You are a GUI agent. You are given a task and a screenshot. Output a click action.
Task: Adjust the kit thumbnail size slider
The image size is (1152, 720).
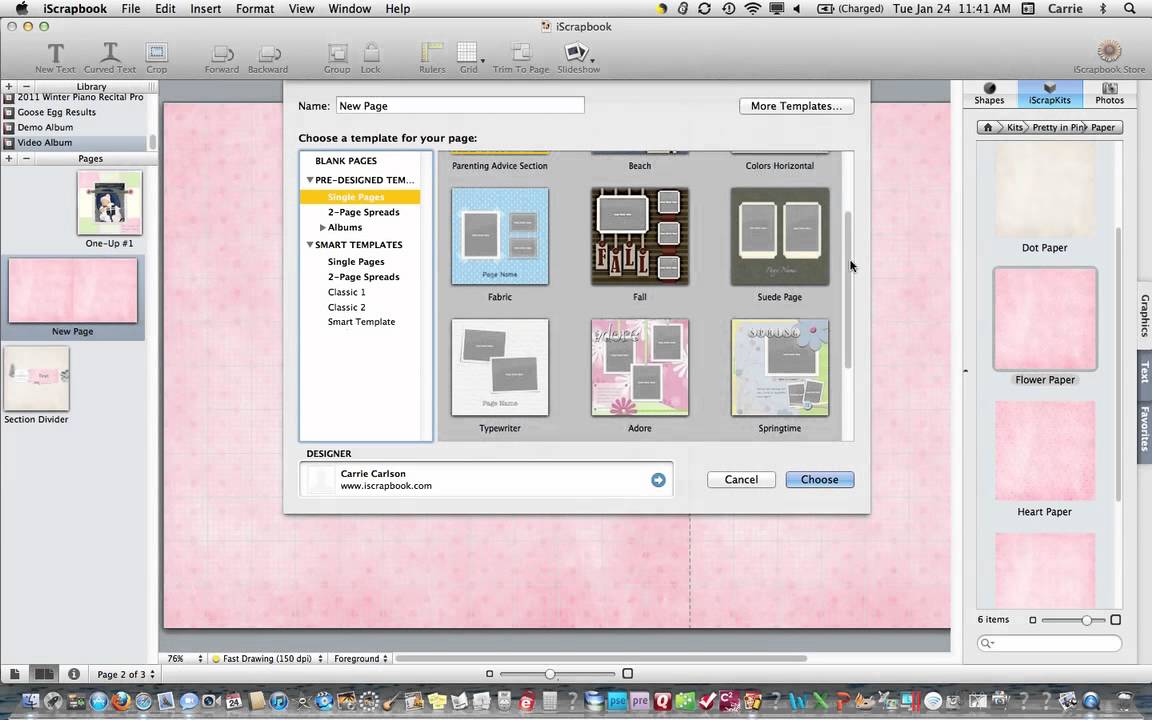coord(1086,620)
